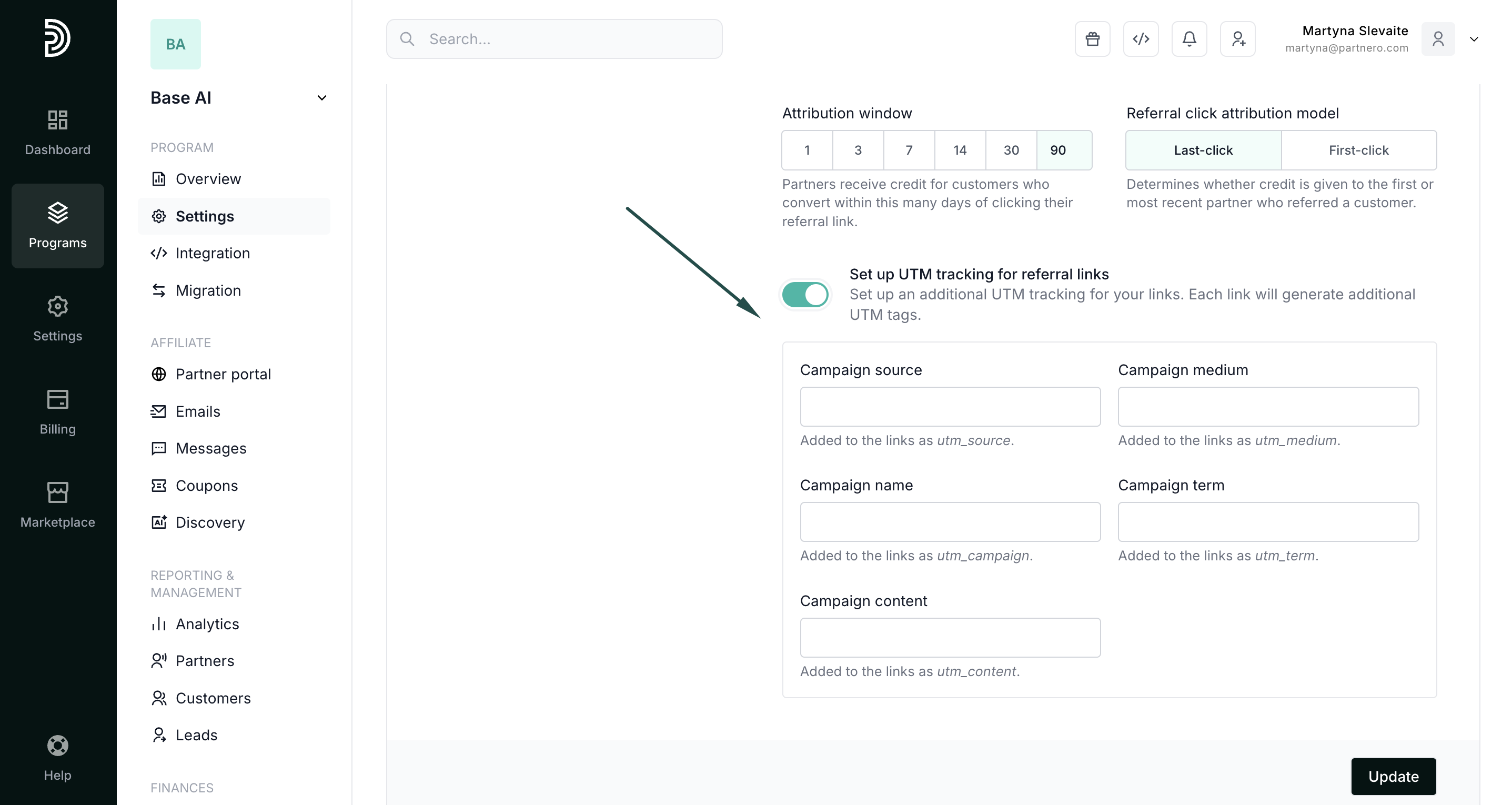Click the add user icon in header

pyautogui.click(x=1237, y=39)
